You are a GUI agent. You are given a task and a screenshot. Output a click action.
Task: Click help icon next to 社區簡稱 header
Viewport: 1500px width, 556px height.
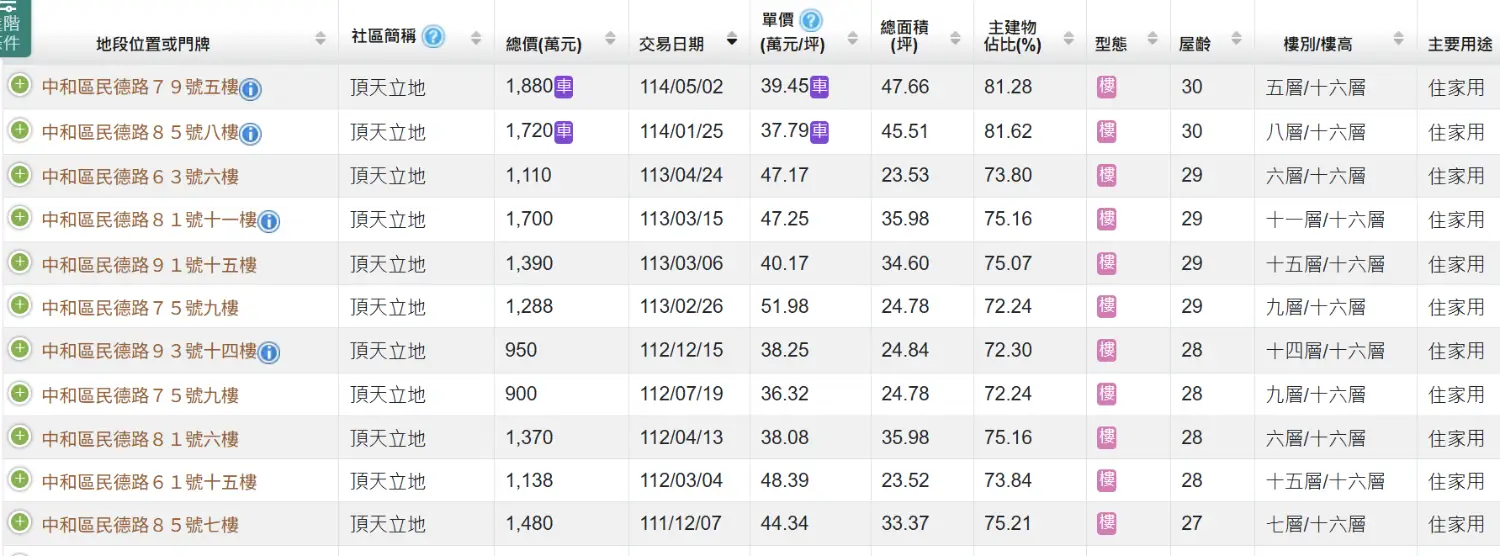click(432, 37)
